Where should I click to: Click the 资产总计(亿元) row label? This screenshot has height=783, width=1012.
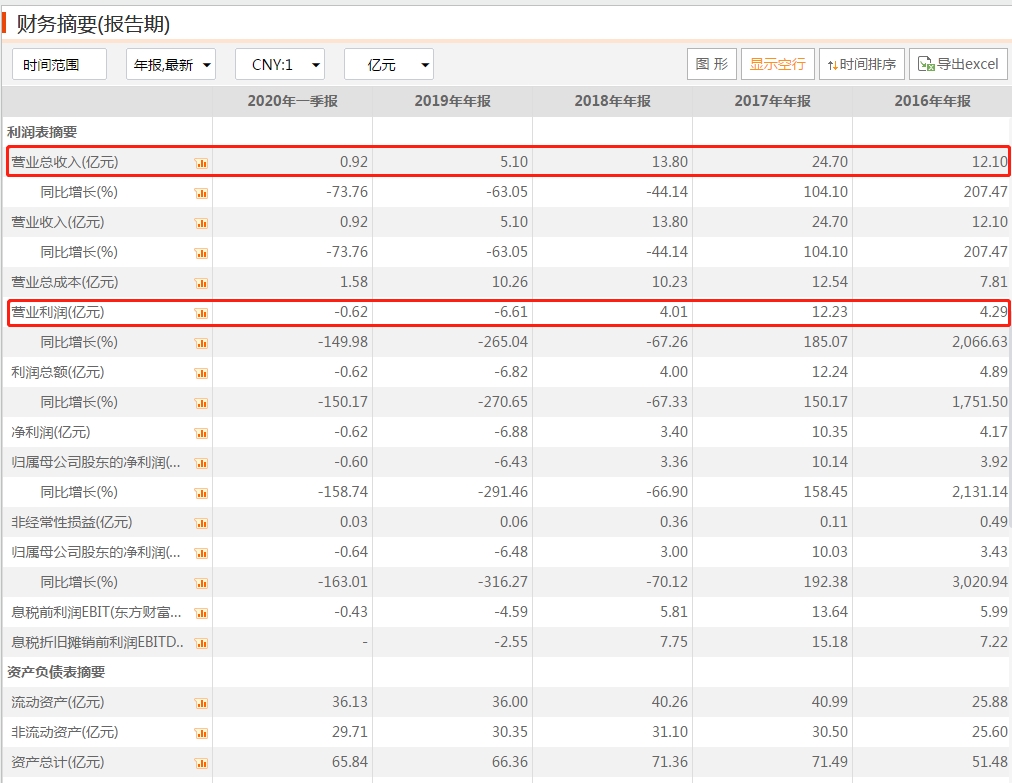pos(57,762)
